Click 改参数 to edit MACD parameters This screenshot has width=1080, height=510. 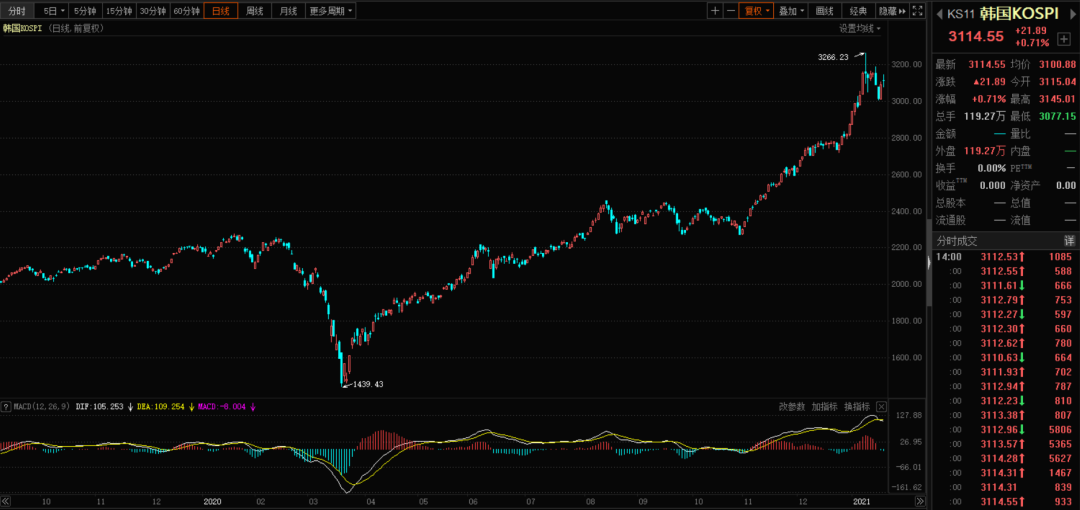tap(792, 407)
